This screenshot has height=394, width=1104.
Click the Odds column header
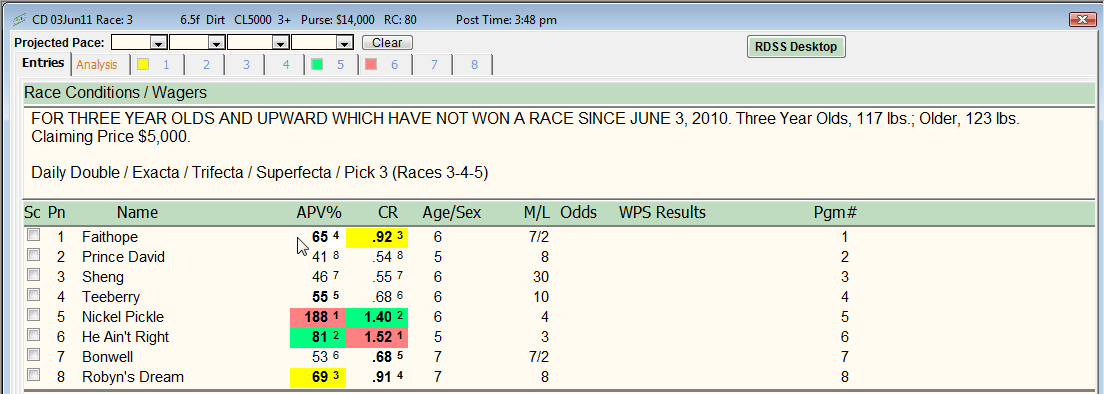579,212
